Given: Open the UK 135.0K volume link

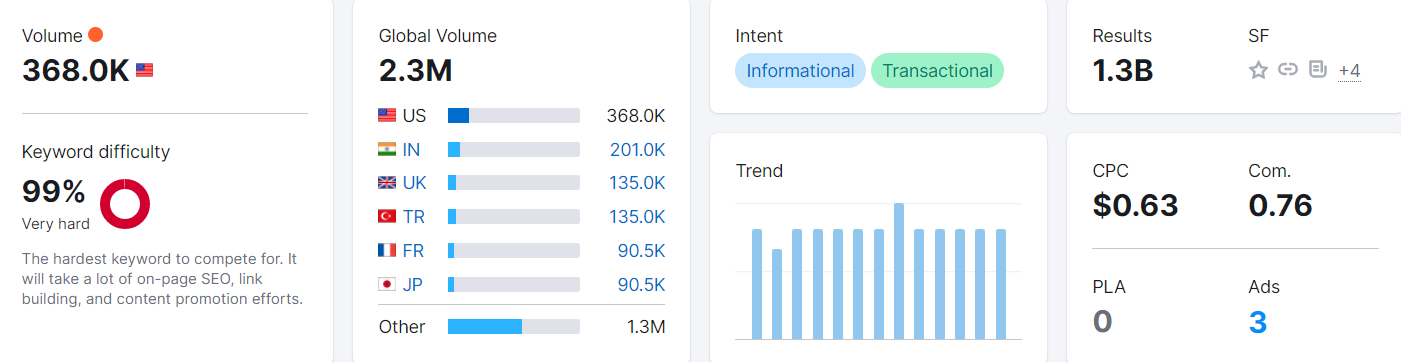Looking at the screenshot, I should [637, 183].
